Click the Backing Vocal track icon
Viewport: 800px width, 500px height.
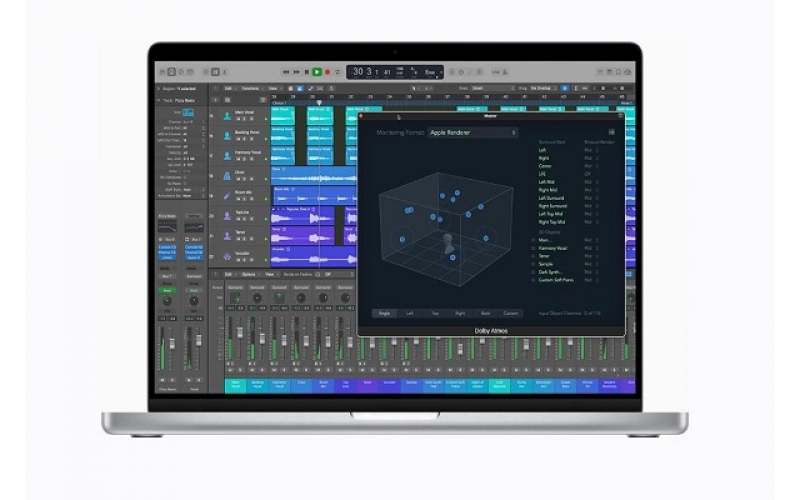tap(228, 136)
